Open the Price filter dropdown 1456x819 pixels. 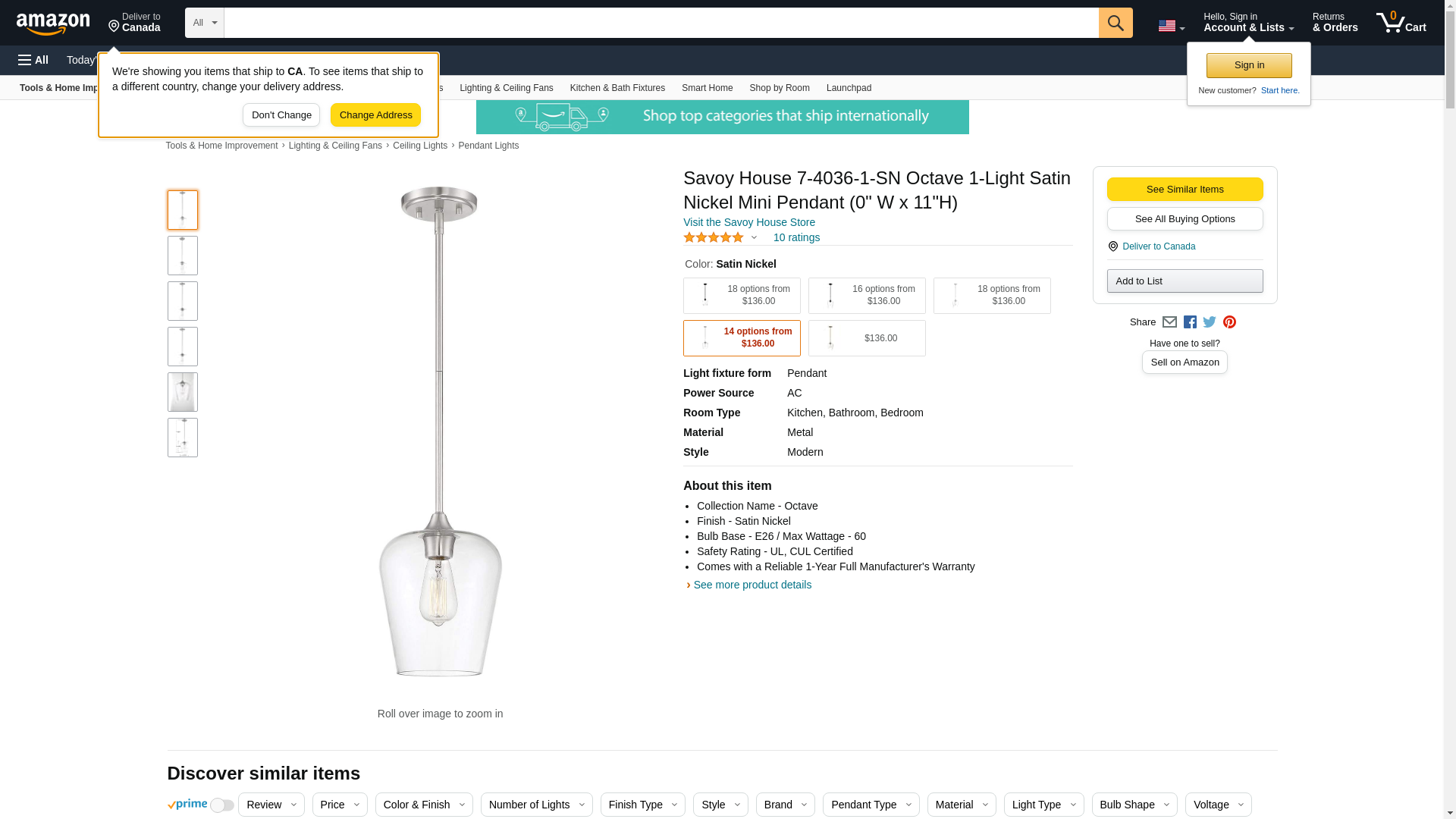(x=340, y=805)
